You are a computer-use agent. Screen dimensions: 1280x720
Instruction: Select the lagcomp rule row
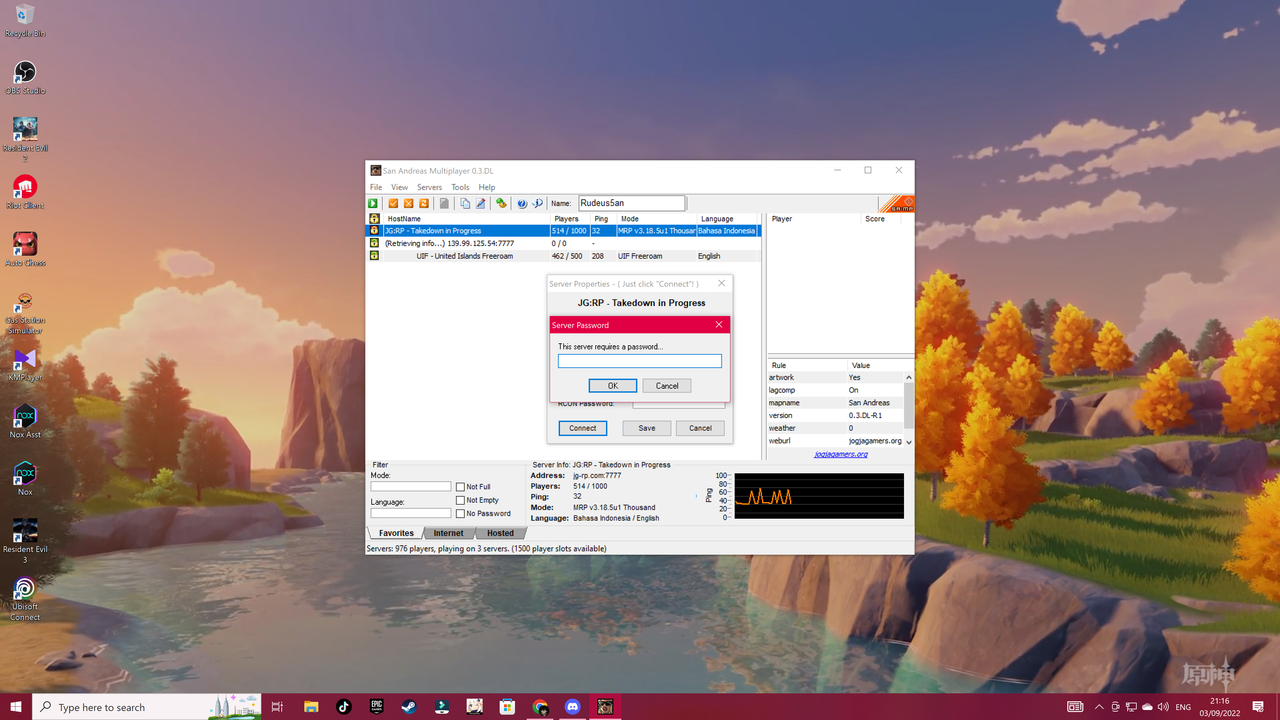coord(836,390)
